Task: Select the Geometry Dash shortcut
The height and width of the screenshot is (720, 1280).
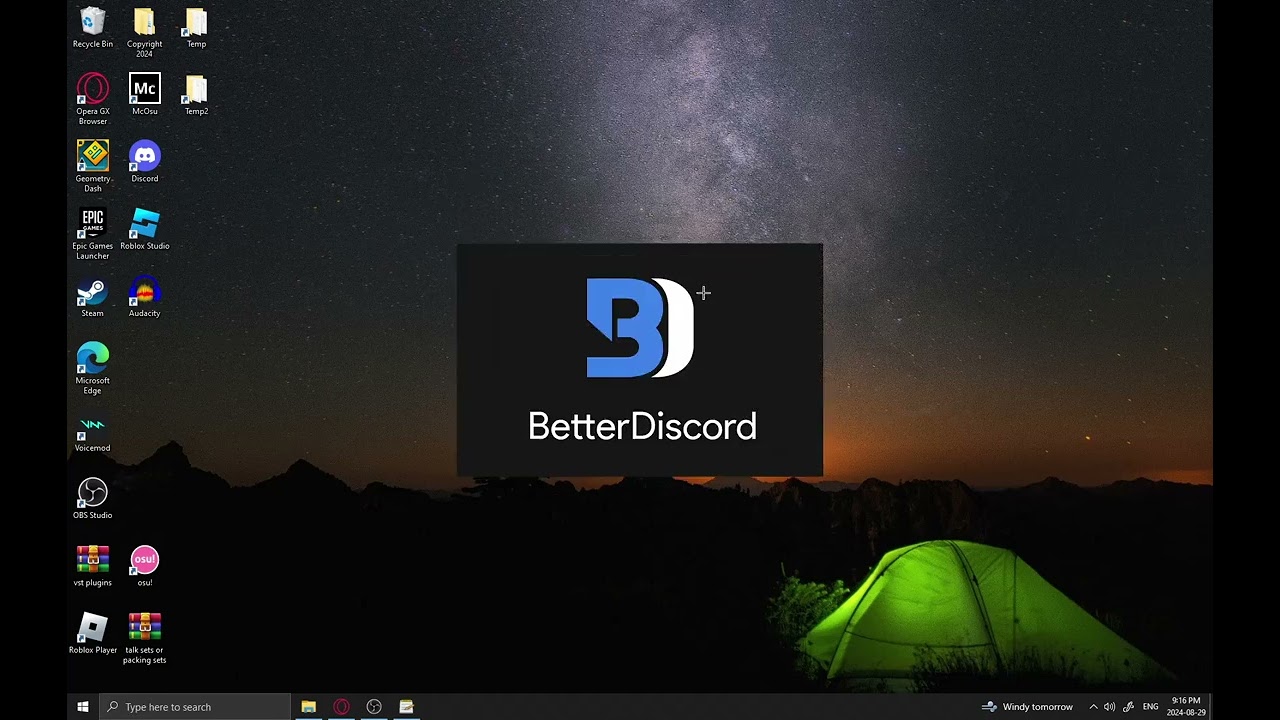Action: [92, 166]
